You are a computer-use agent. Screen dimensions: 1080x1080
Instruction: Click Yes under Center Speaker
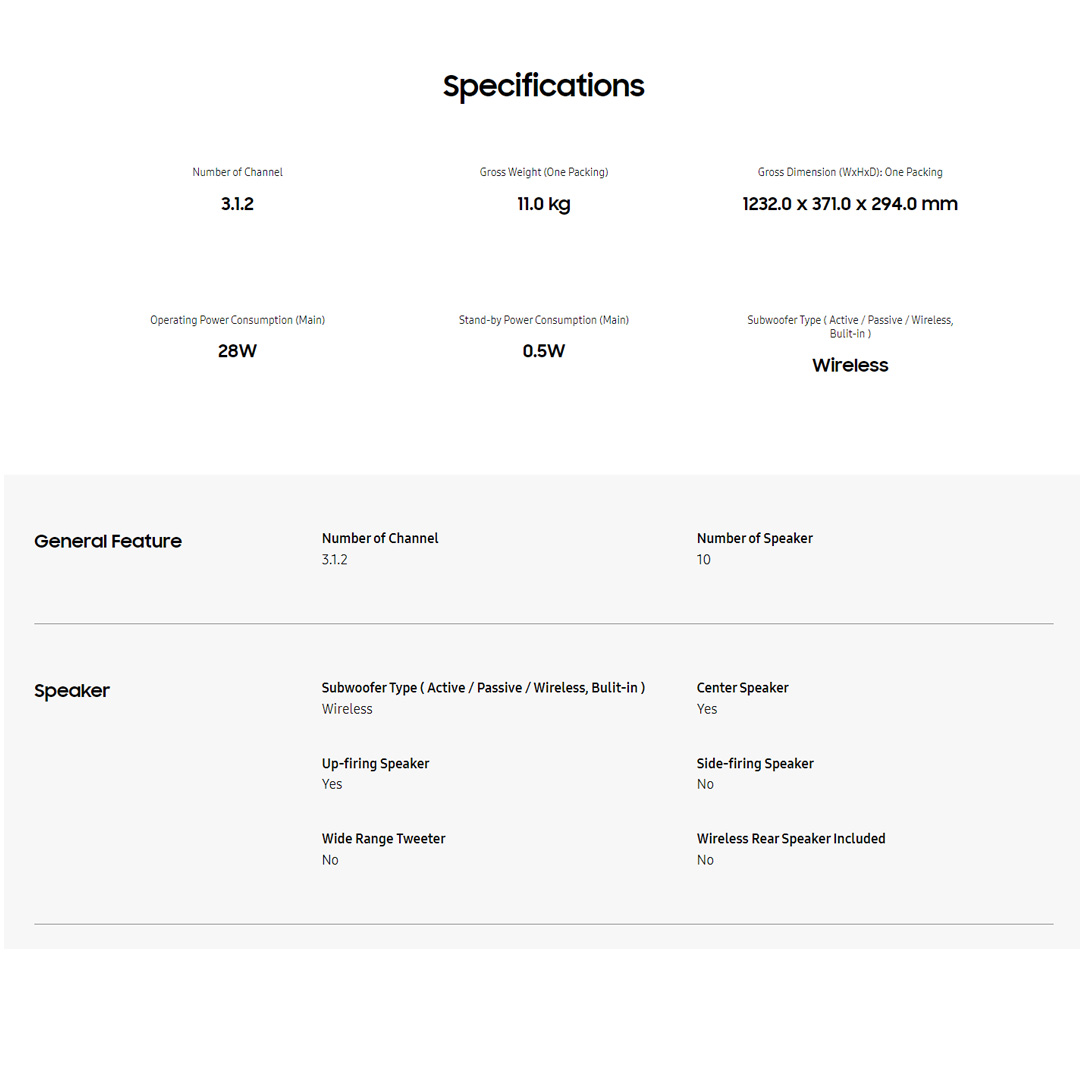pos(707,709)
